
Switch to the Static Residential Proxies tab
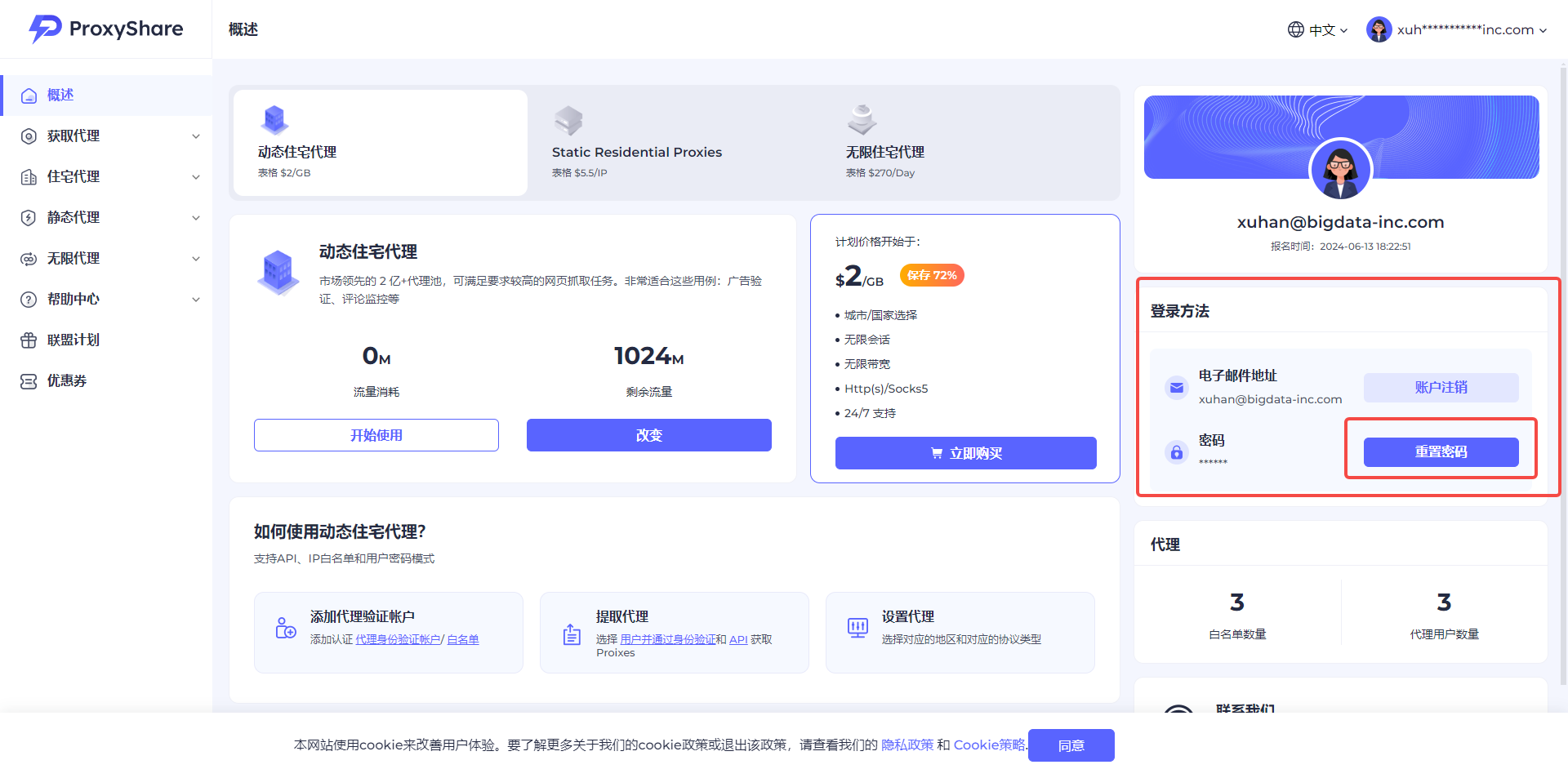[x=675, y=143]
